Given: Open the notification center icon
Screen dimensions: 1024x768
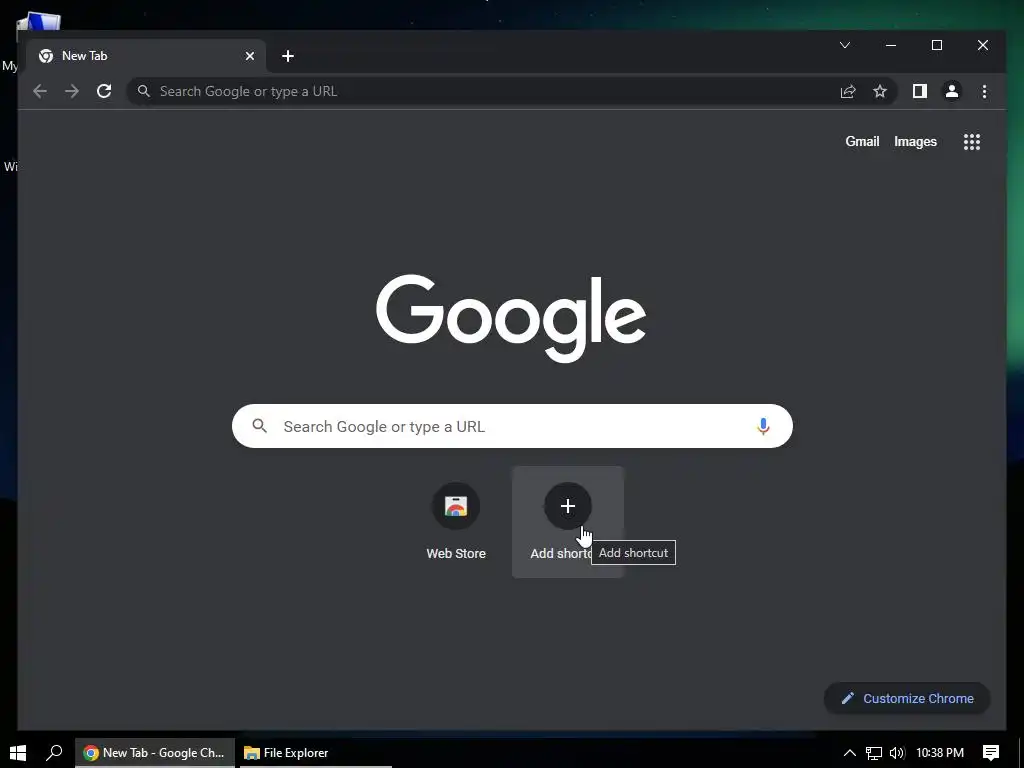Looking at the screenshot, I should pyautogui.click(x=991, y=753).
